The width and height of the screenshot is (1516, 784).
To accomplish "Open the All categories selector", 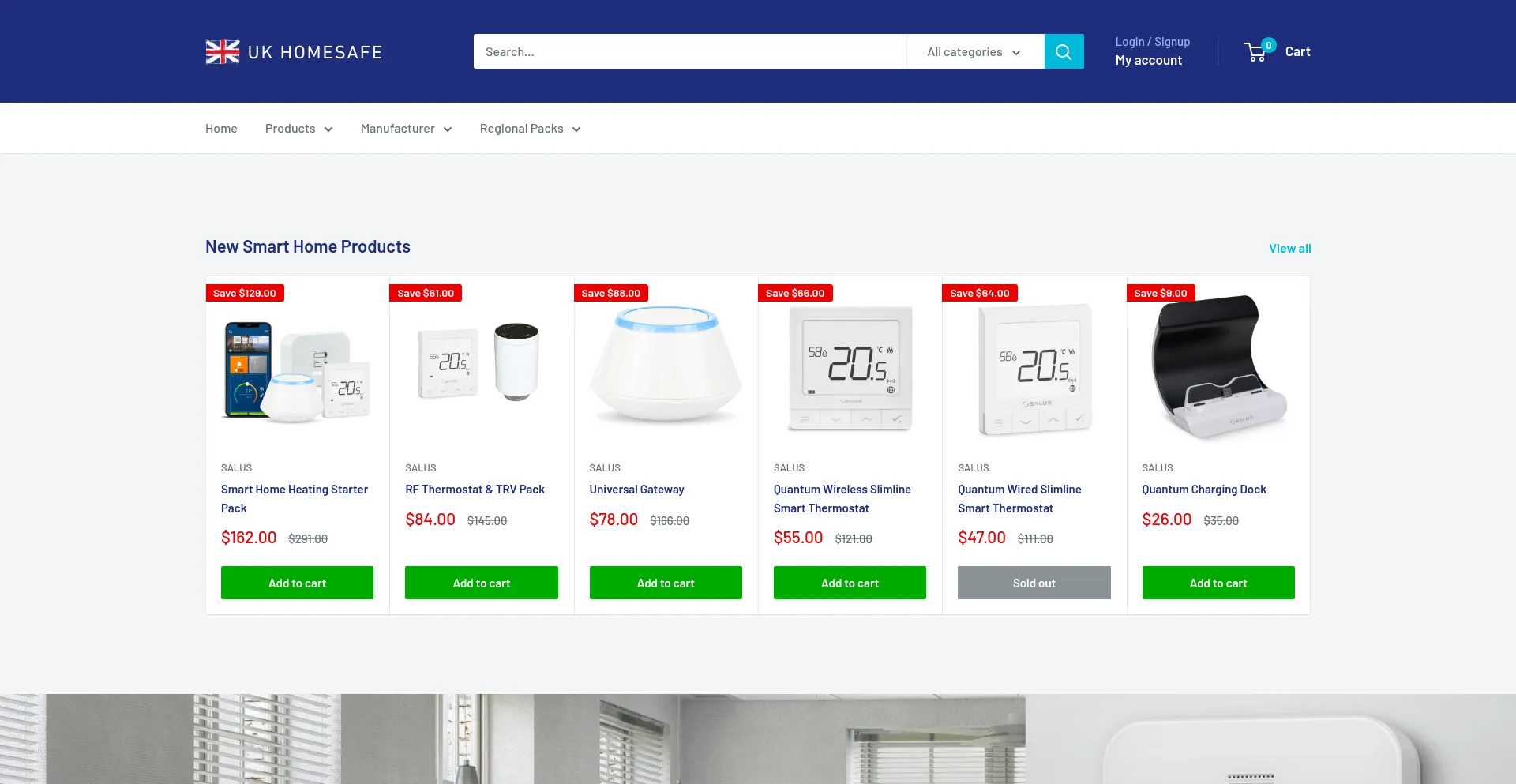I will [975, 51].
